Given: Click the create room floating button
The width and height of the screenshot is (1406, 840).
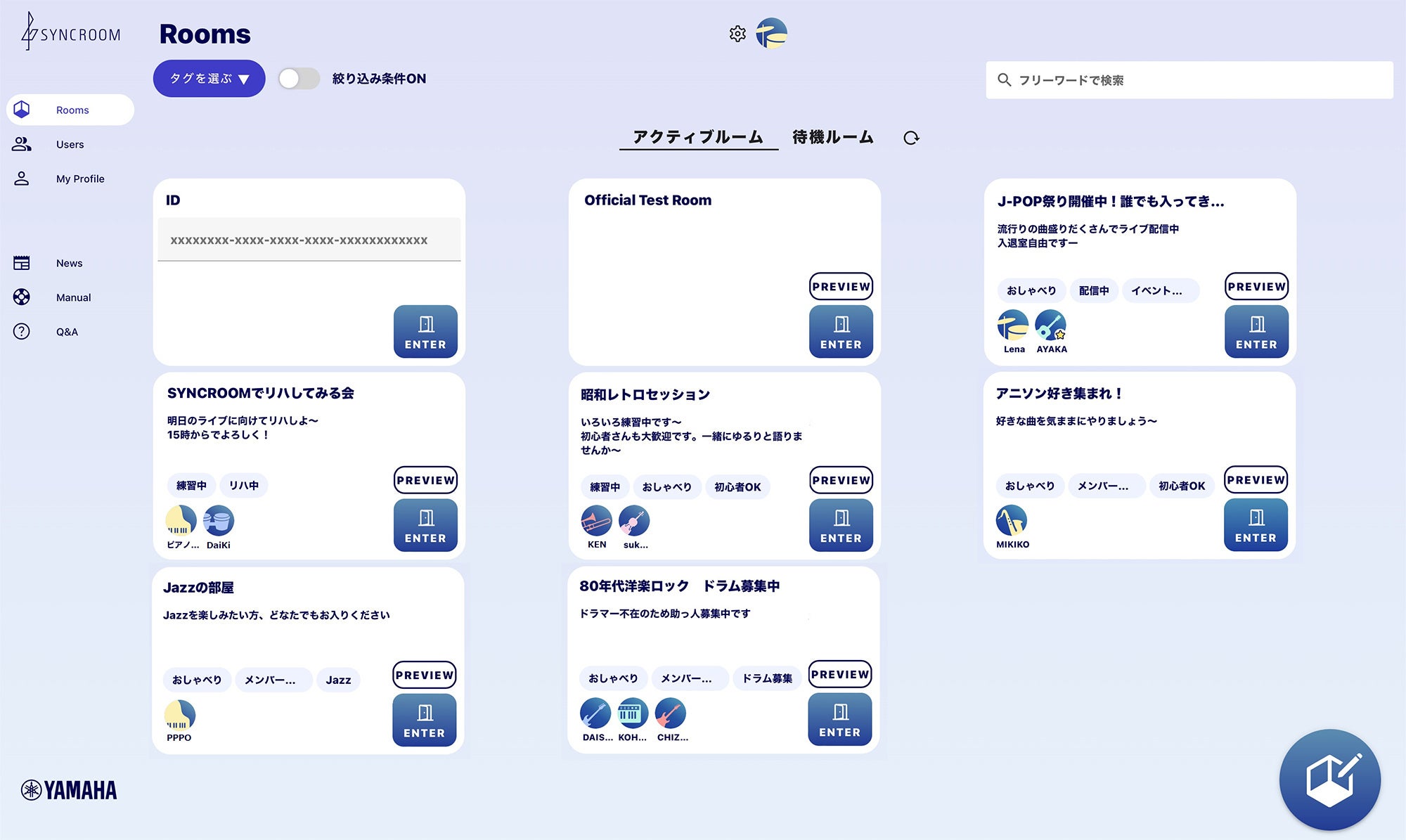Looking at the screenshot, I should [x=1329, y=780].
